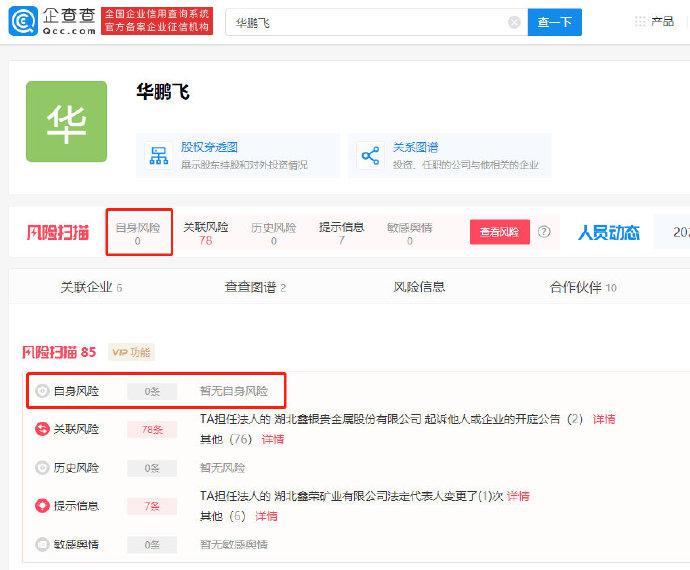This screenshot has height=570, width=690.
Task: Click the red 提示信息 row icon
Action: [x=42, y=506]
